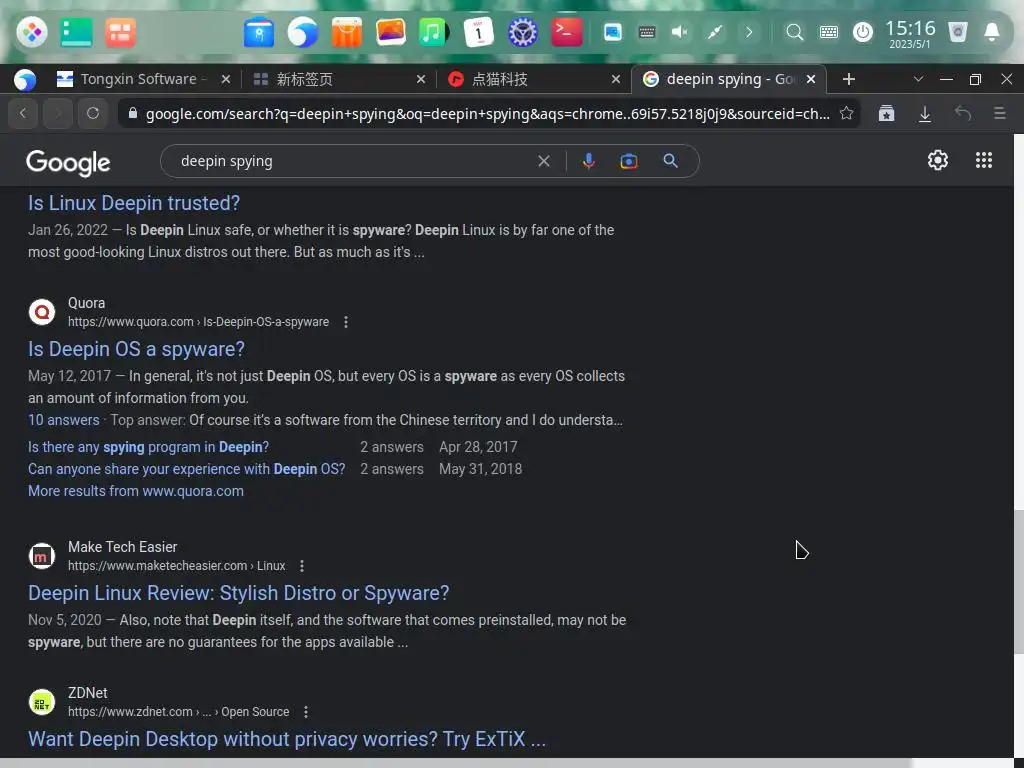Open the Album app in dock
The height and width of the screenshot is (768, 1024).
(x=391, y=32)
